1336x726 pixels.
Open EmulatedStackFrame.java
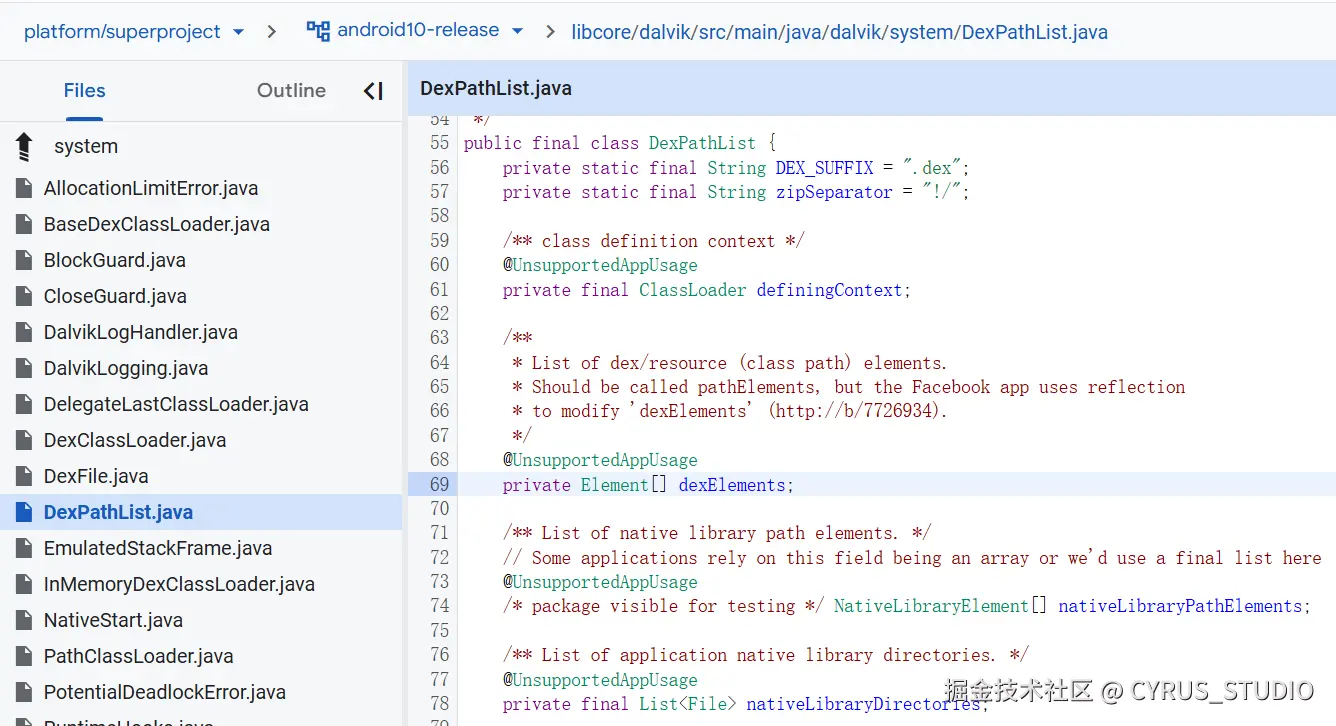click(158, 548)
